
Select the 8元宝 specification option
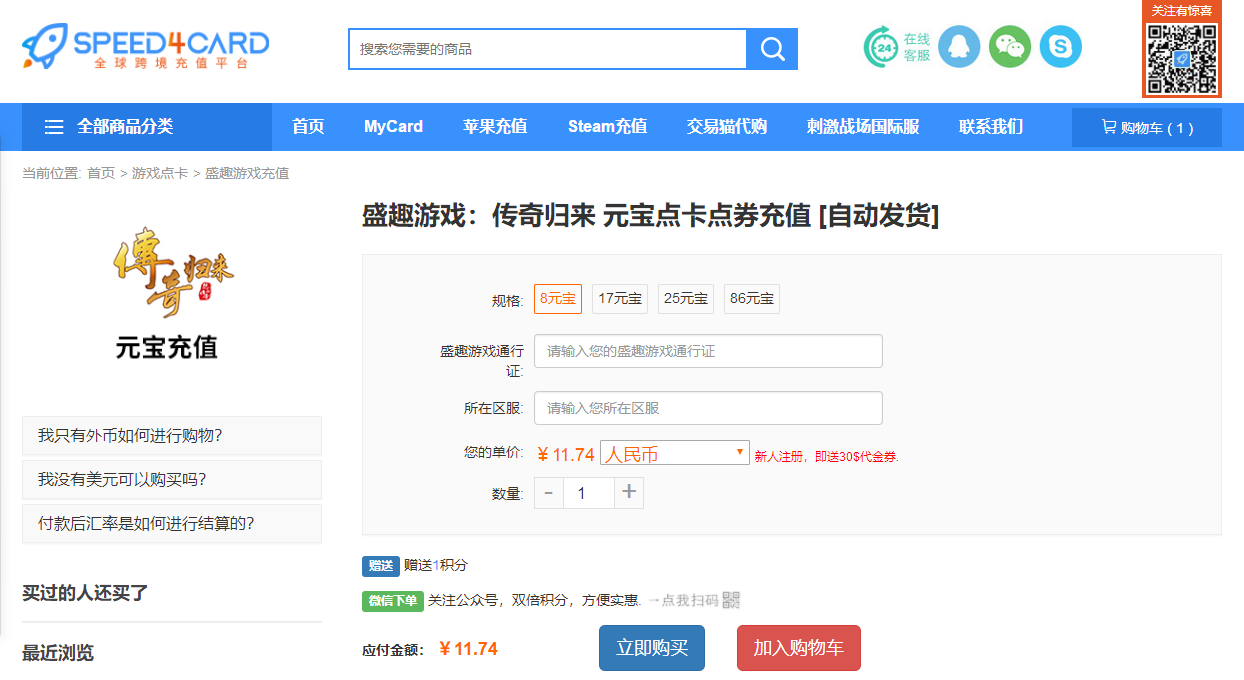click(x=557, y=298)
